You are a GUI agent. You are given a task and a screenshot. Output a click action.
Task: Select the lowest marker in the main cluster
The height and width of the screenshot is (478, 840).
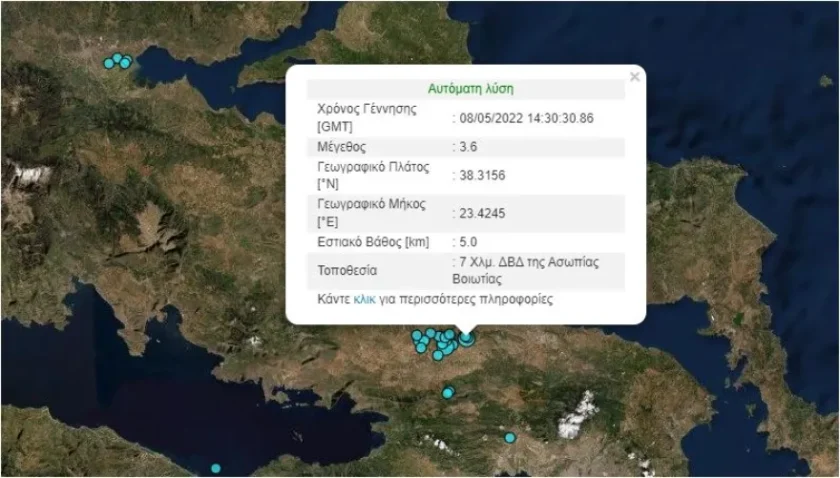click(x=438, y=355)
